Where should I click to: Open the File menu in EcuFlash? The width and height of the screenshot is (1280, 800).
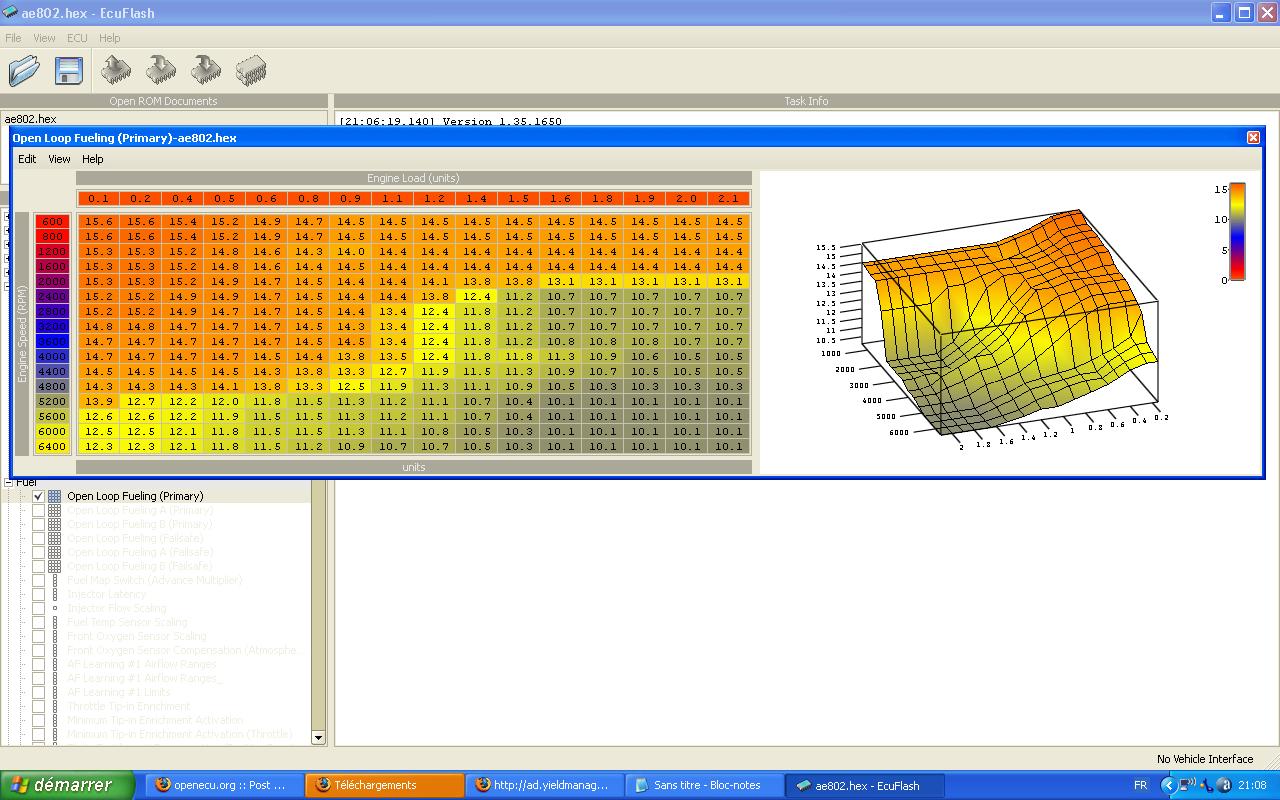tap(13, 38)
